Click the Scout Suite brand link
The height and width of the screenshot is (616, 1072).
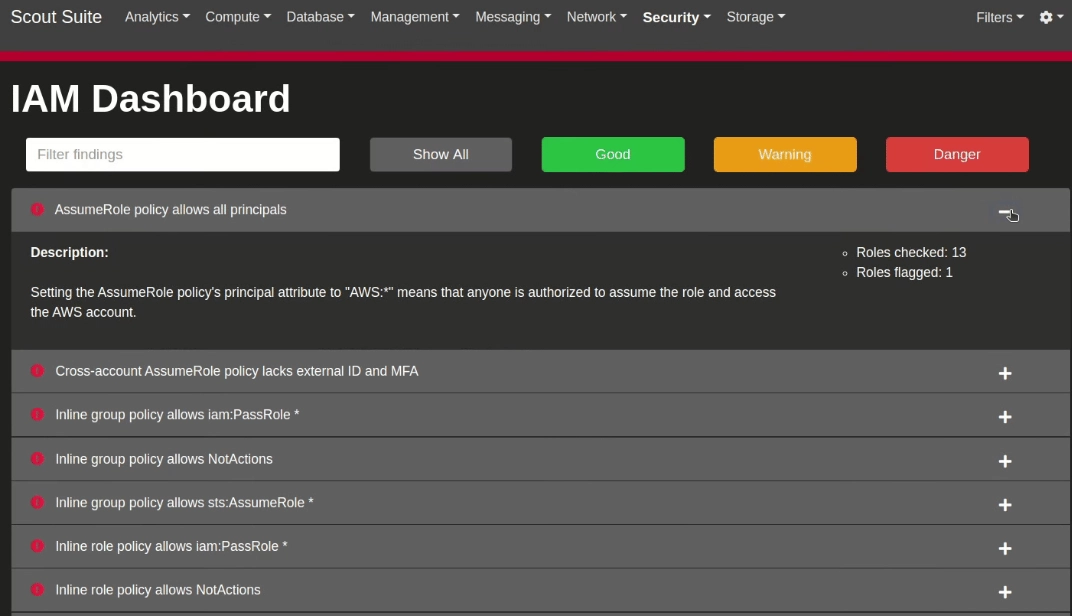[x=56, y=17]
